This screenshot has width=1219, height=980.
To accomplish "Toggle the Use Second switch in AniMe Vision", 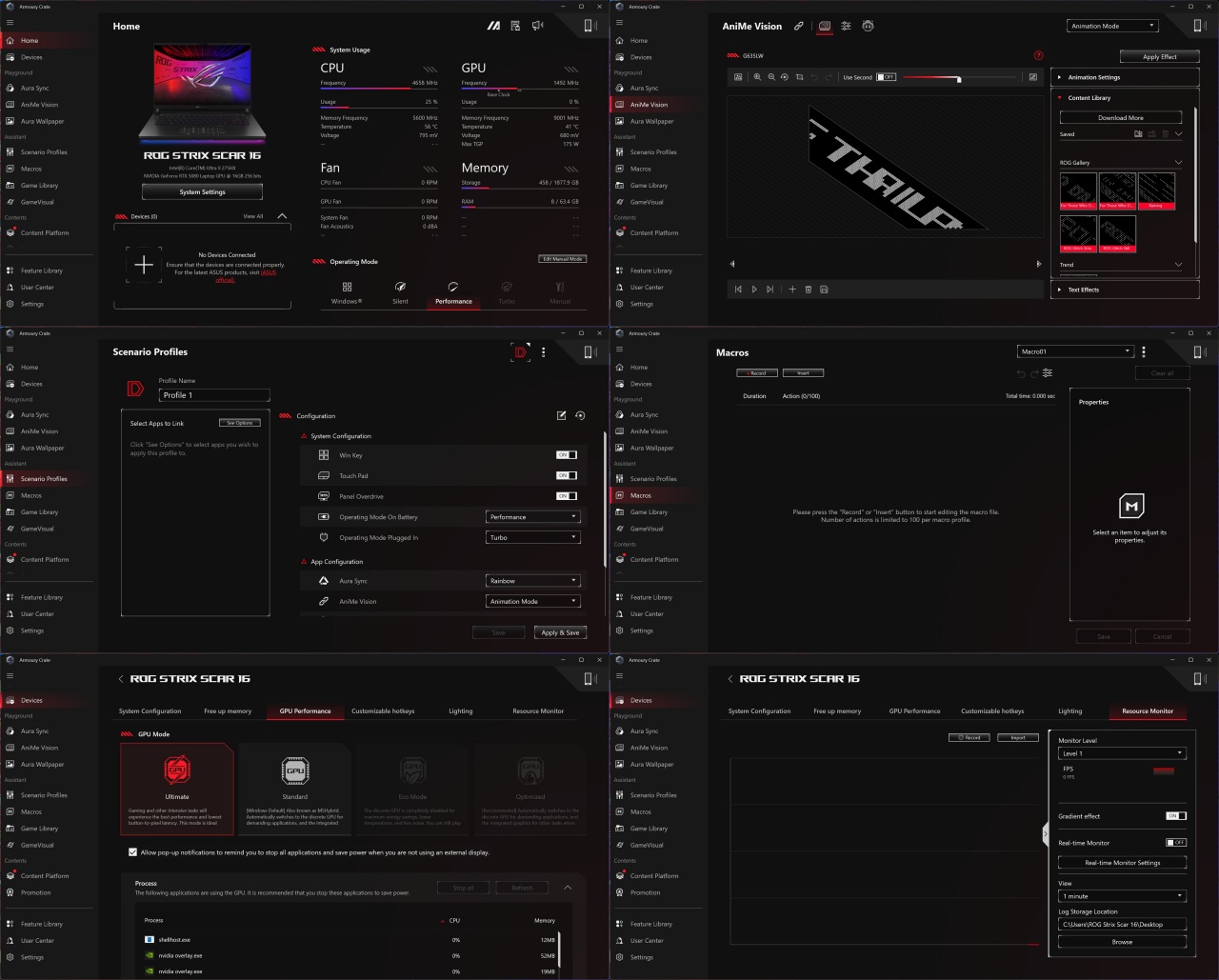I will (887, 77).
